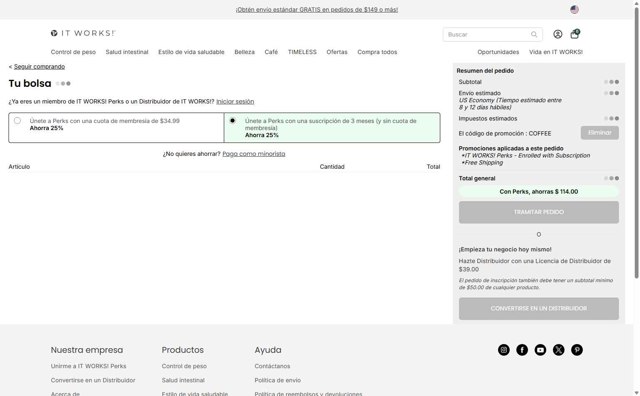Open the Instagram social icon
Viewport: 640px width, 396px height.
point(504,350)
